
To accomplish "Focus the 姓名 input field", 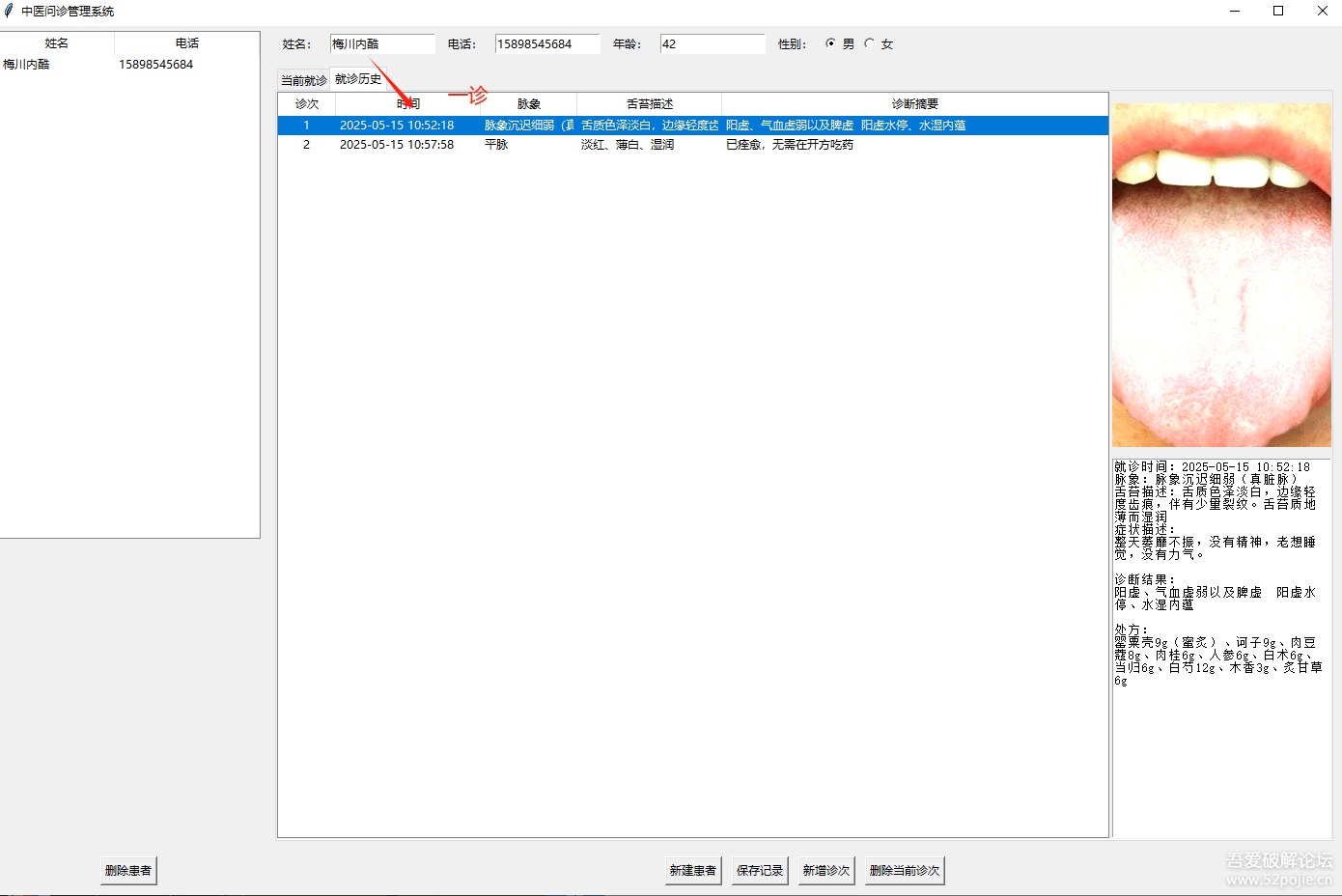I will click(382, 44).
